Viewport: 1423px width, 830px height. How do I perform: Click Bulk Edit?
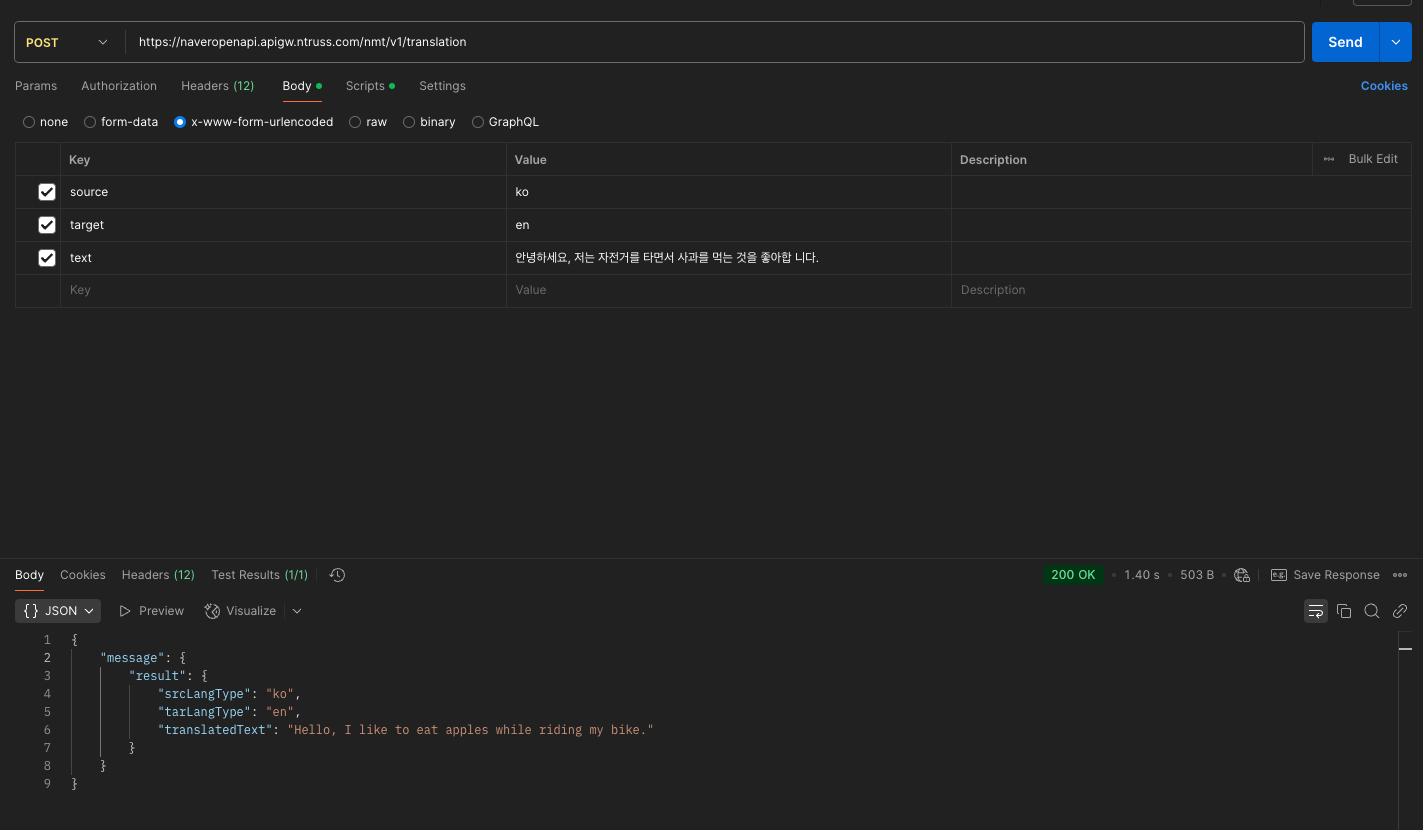pyautogui.click(x=1373, y=159)
